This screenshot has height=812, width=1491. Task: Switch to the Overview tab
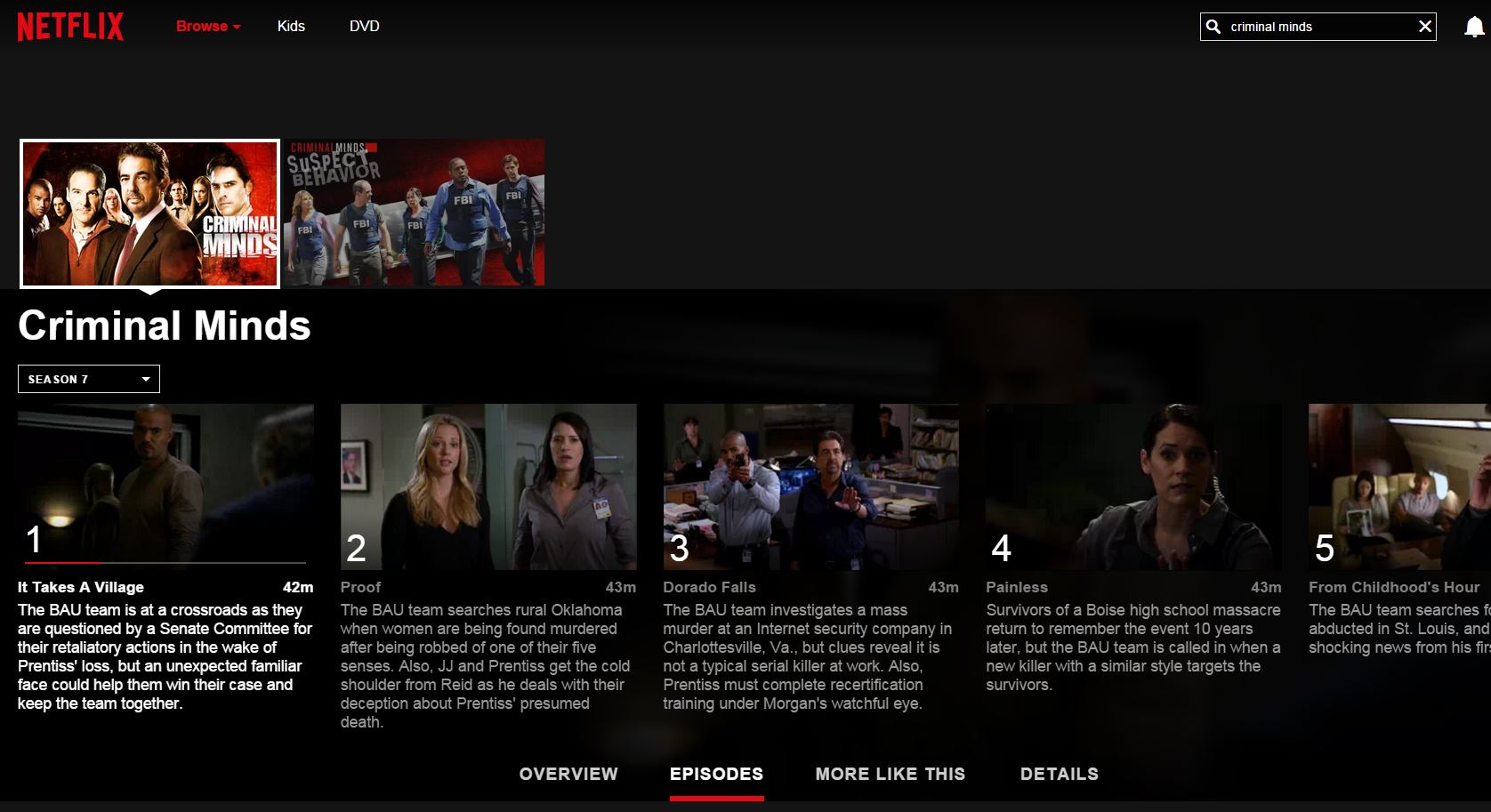point(568,774)
